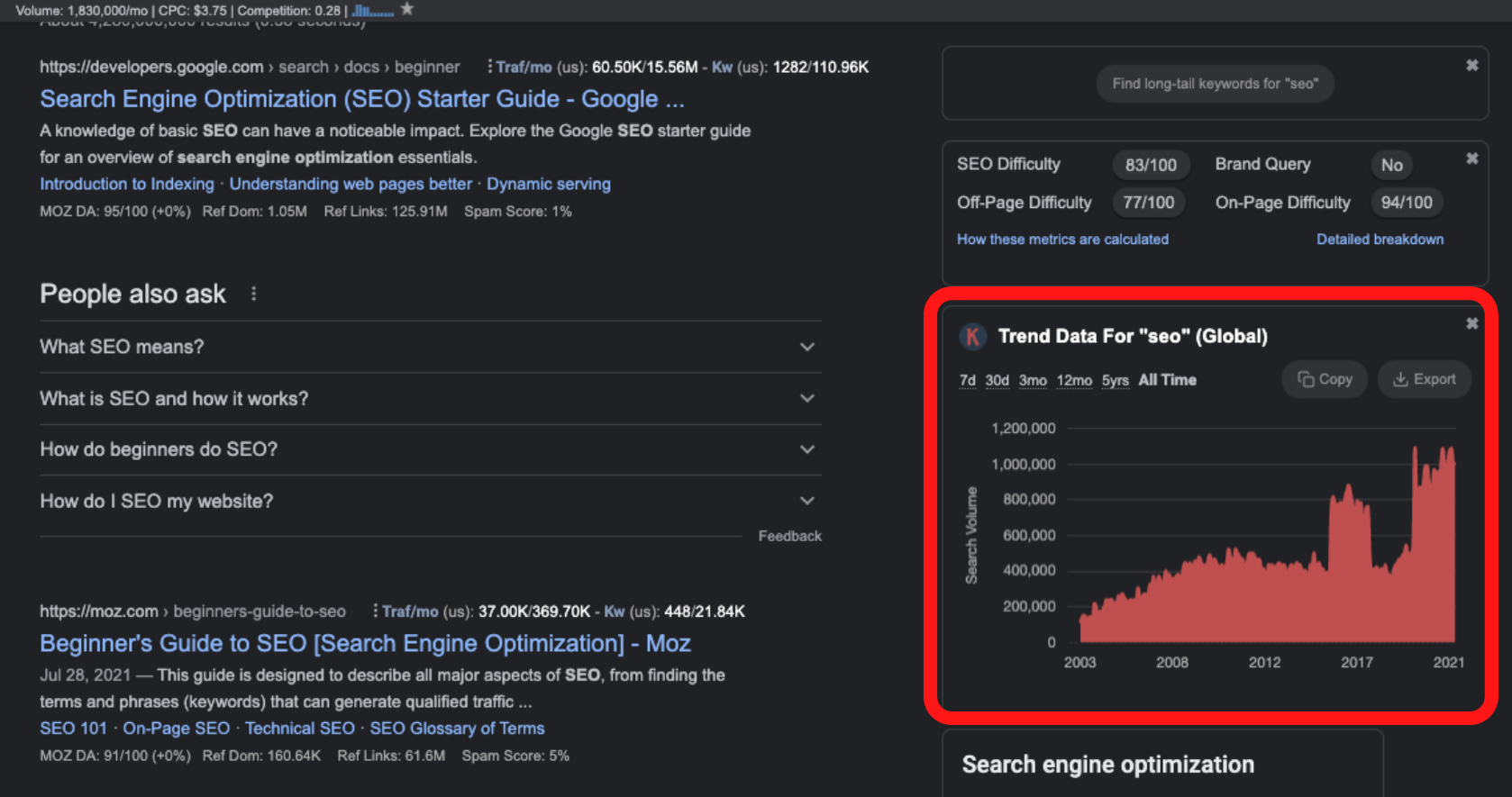Find long-tail keywords for "seo"
The width and height of the screenshot is (1512, 797).
1215,84
